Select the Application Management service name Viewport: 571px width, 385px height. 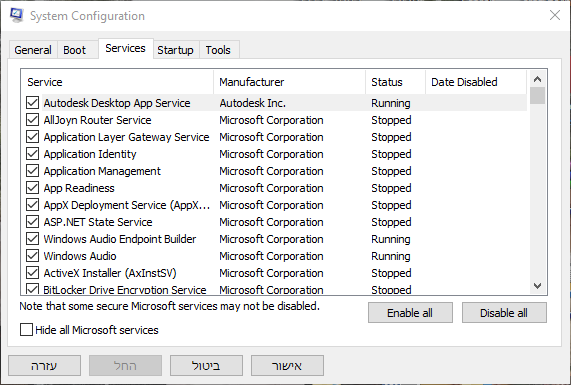pyautogui.click(x=102, y=171)
